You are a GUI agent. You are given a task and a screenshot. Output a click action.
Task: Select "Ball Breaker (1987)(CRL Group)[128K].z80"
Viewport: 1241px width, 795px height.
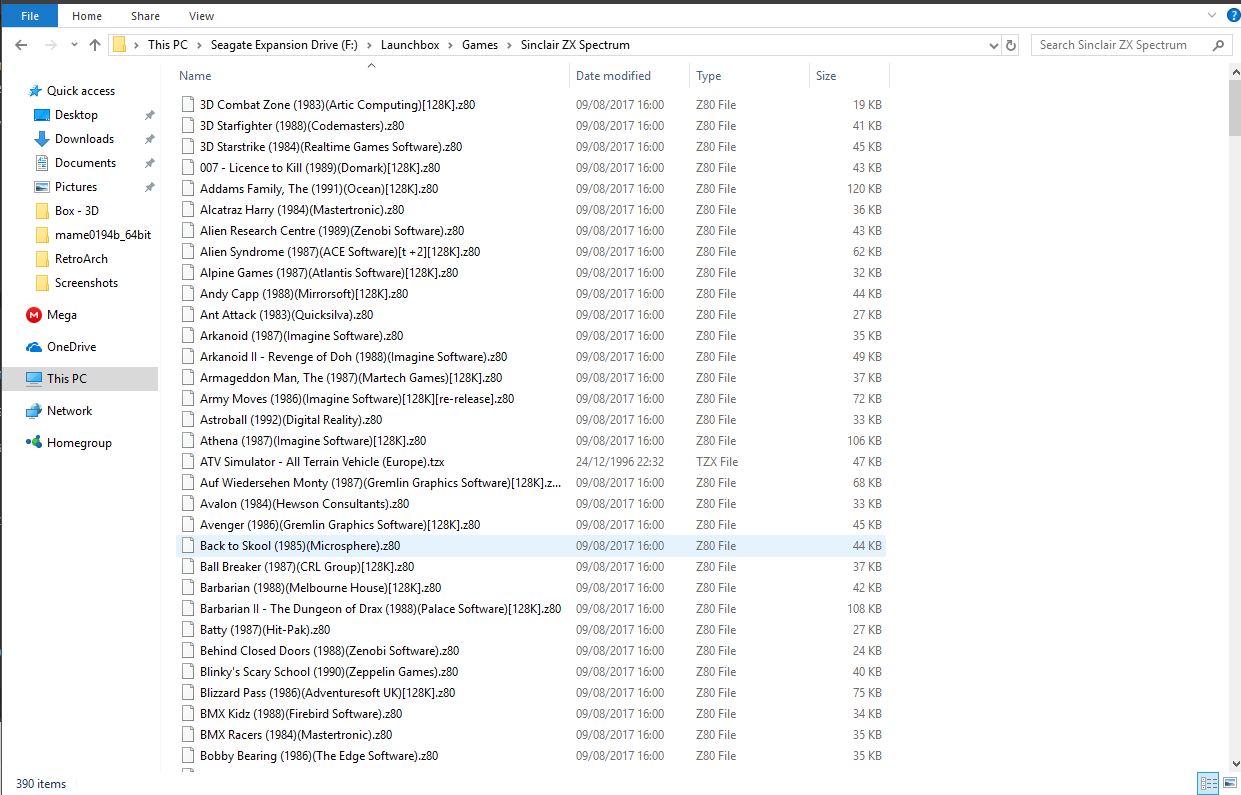click(x=307, y=567)
